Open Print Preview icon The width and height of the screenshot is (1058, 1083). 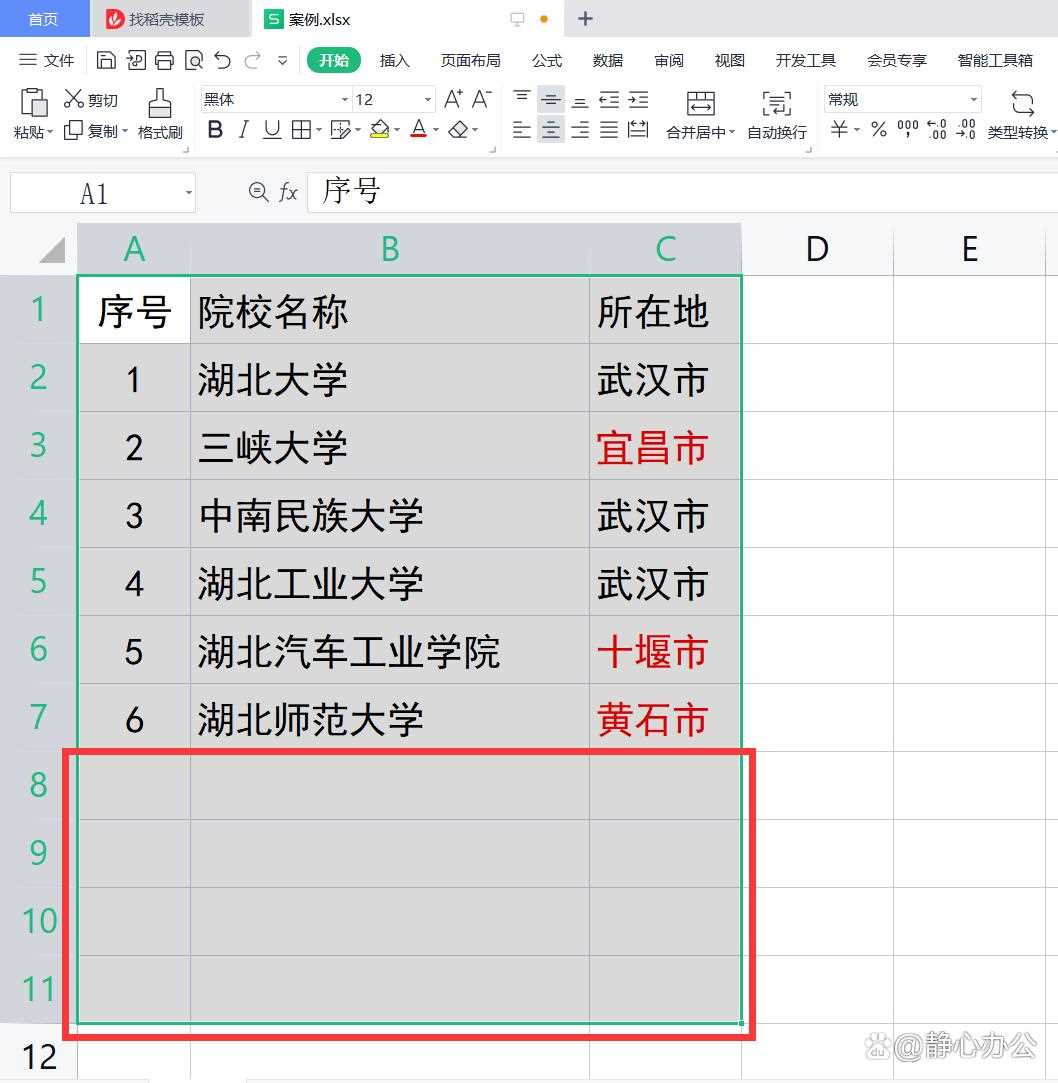tap(194, 61)
